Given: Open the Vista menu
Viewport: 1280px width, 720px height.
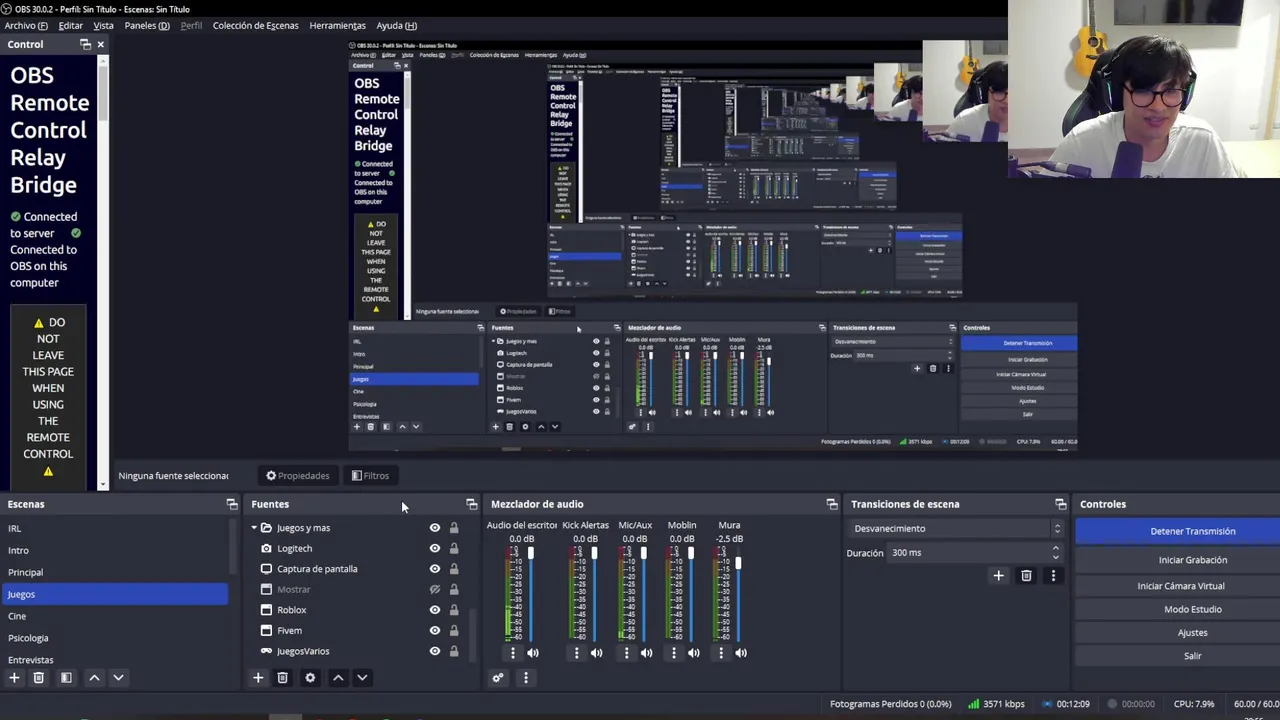Looking at the screenshot, I should [x=103, y=25].
